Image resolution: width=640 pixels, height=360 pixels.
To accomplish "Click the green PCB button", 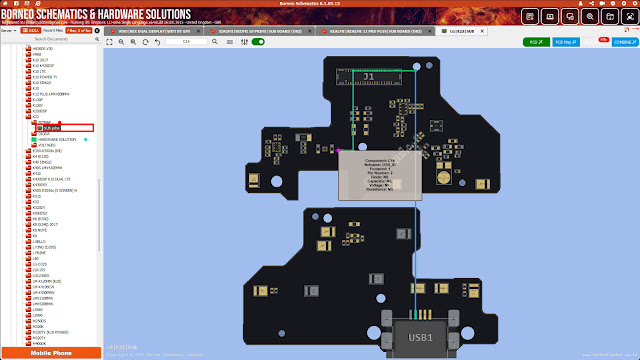I will point(536,42).
